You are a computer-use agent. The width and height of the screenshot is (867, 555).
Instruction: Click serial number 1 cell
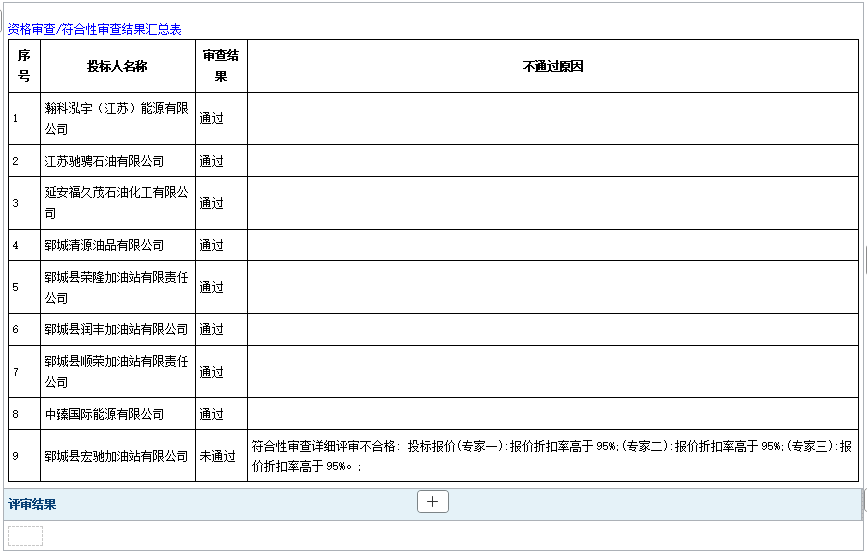pos(24,118)
